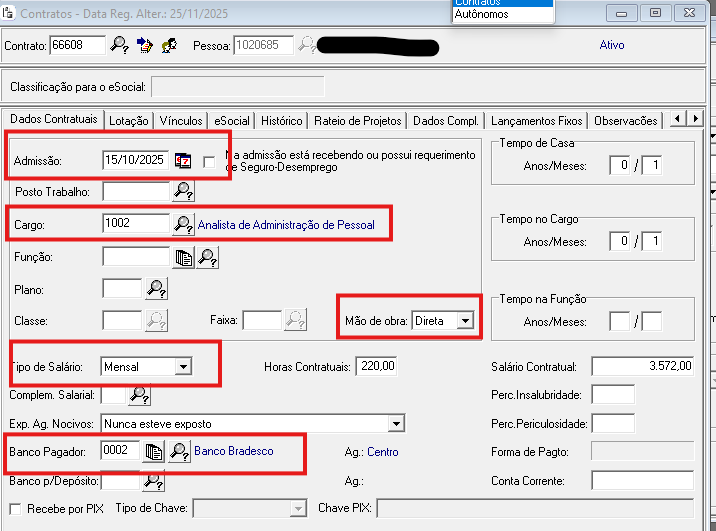Viewport: 716px width, 531px height.
Task: Enable the Recebe por PIX checkbox
Action: click(x=14, y=509)
